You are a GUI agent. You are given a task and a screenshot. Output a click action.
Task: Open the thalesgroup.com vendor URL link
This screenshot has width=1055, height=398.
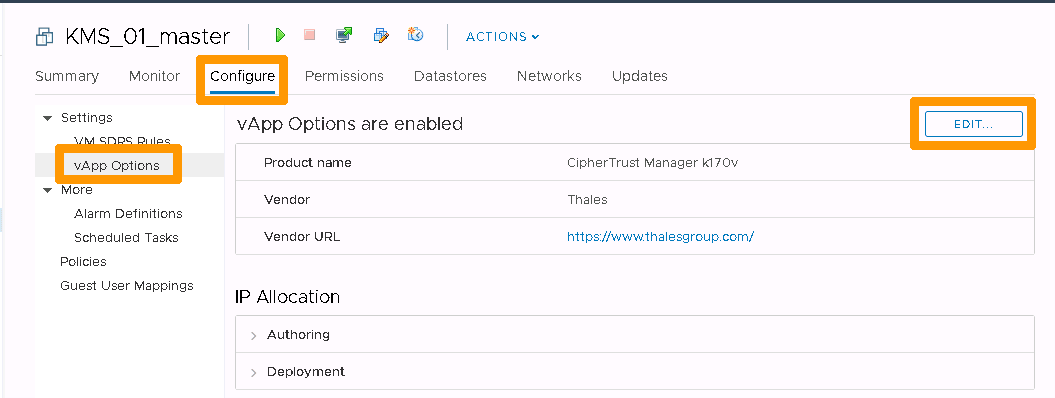tap(660, 237)
